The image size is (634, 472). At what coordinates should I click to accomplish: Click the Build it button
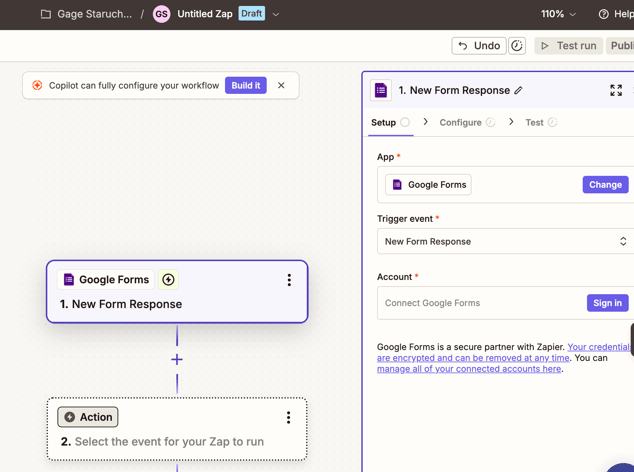pos(245,86)
